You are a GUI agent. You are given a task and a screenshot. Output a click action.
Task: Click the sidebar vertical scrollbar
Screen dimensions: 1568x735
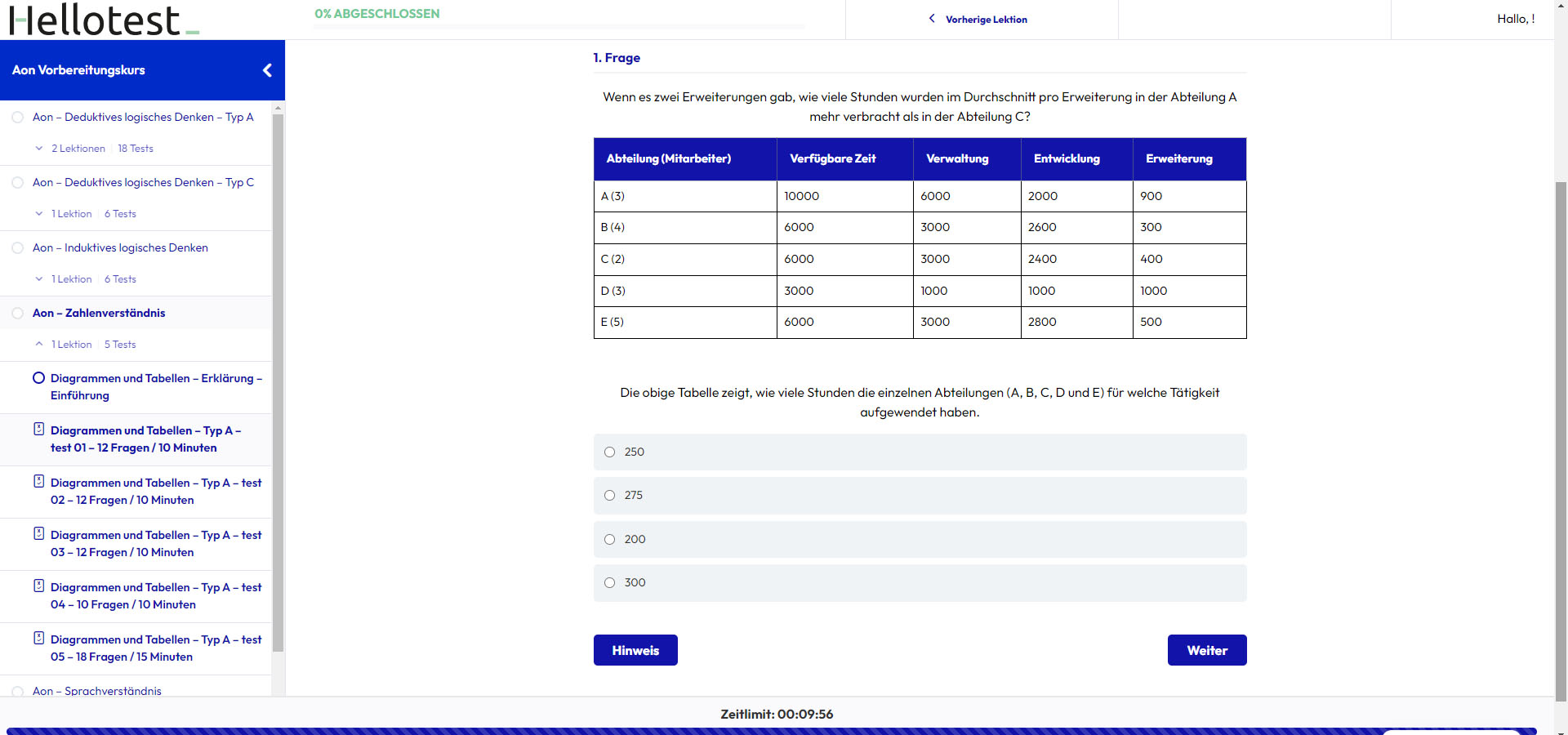tap(278, 382)
